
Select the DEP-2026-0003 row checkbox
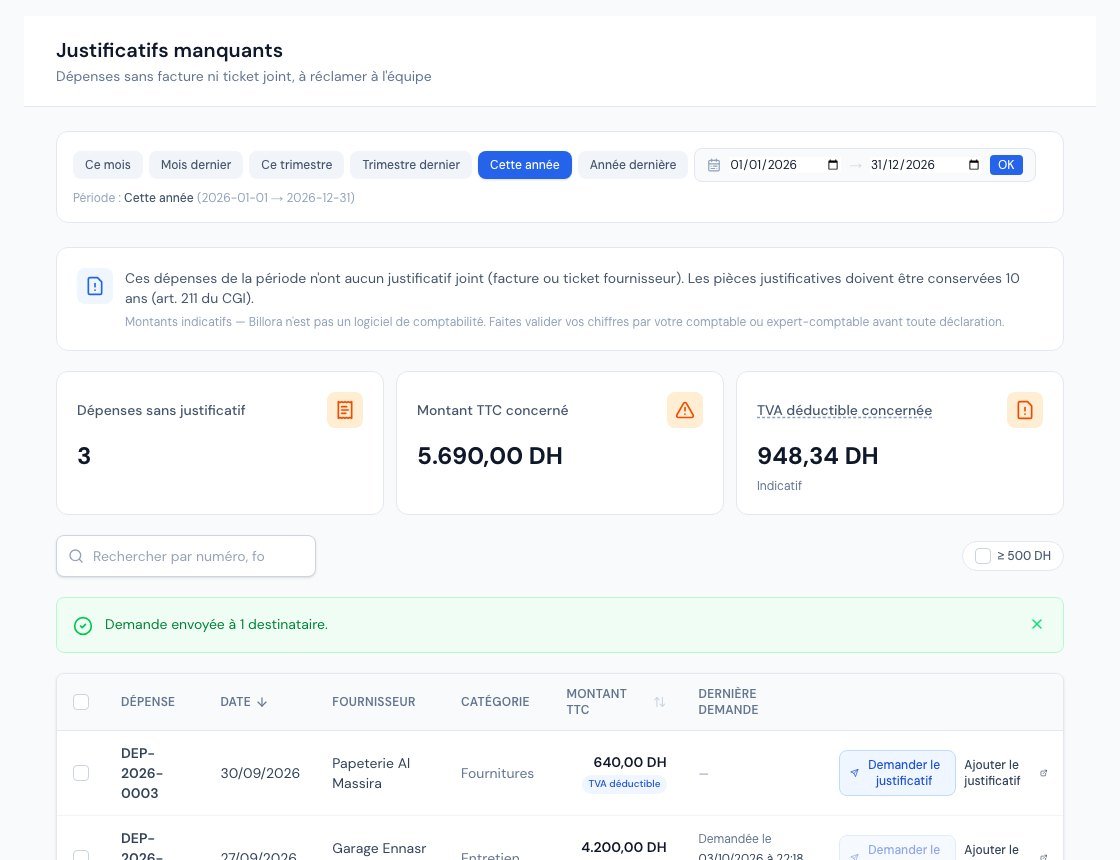tap(81, 773)
